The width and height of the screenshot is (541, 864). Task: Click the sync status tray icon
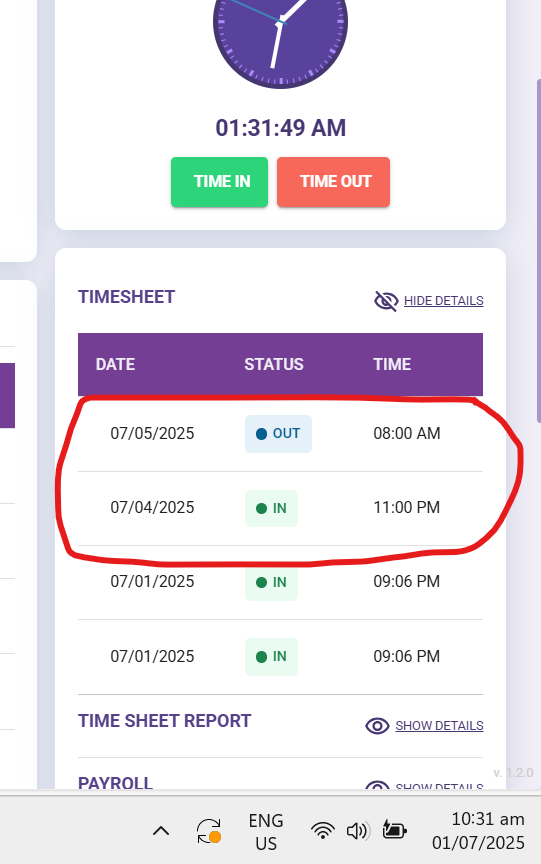[x=209, y=831]
